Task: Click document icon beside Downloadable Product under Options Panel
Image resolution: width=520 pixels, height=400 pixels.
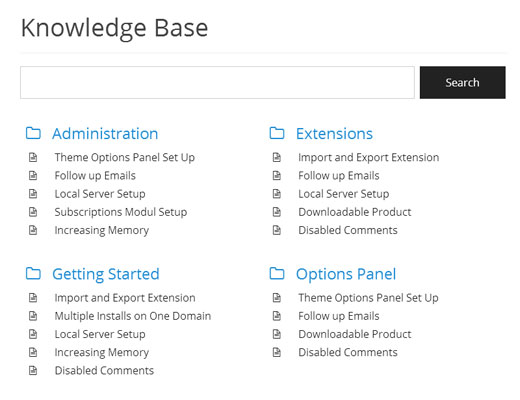Action: [277, 334]
